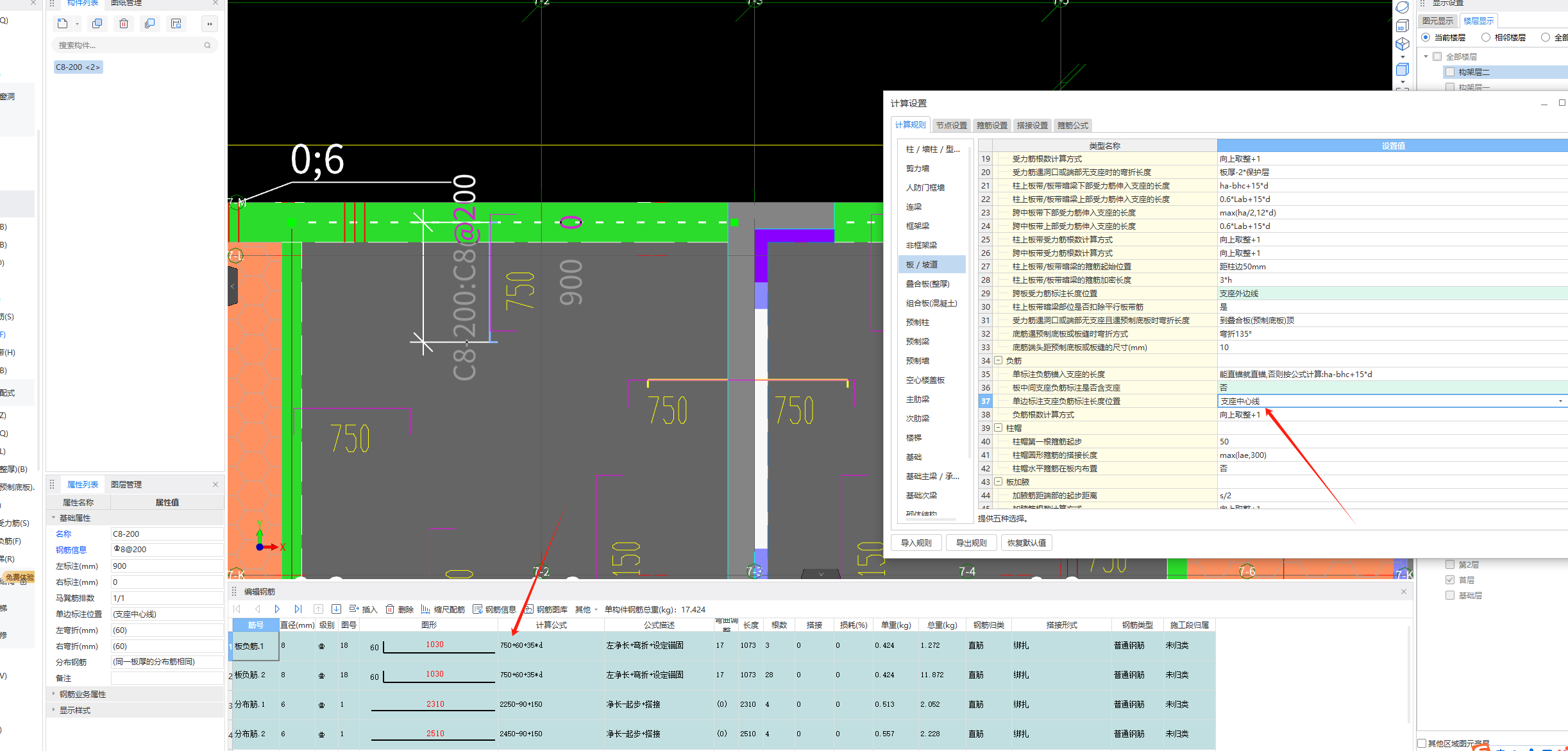Move rebar row down
Screen dimensions: 1568x751
pos(336,609)
